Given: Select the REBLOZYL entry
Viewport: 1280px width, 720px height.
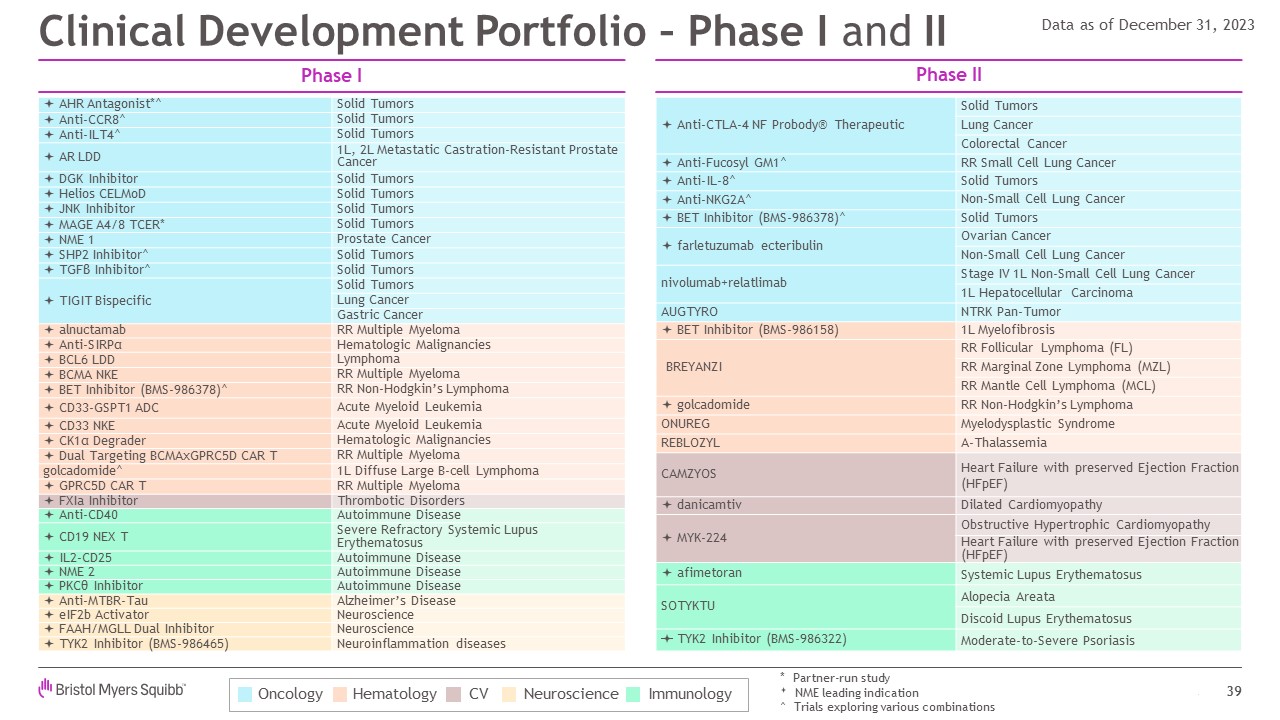Looking at the screenshot, I should [x=806, y=443].
